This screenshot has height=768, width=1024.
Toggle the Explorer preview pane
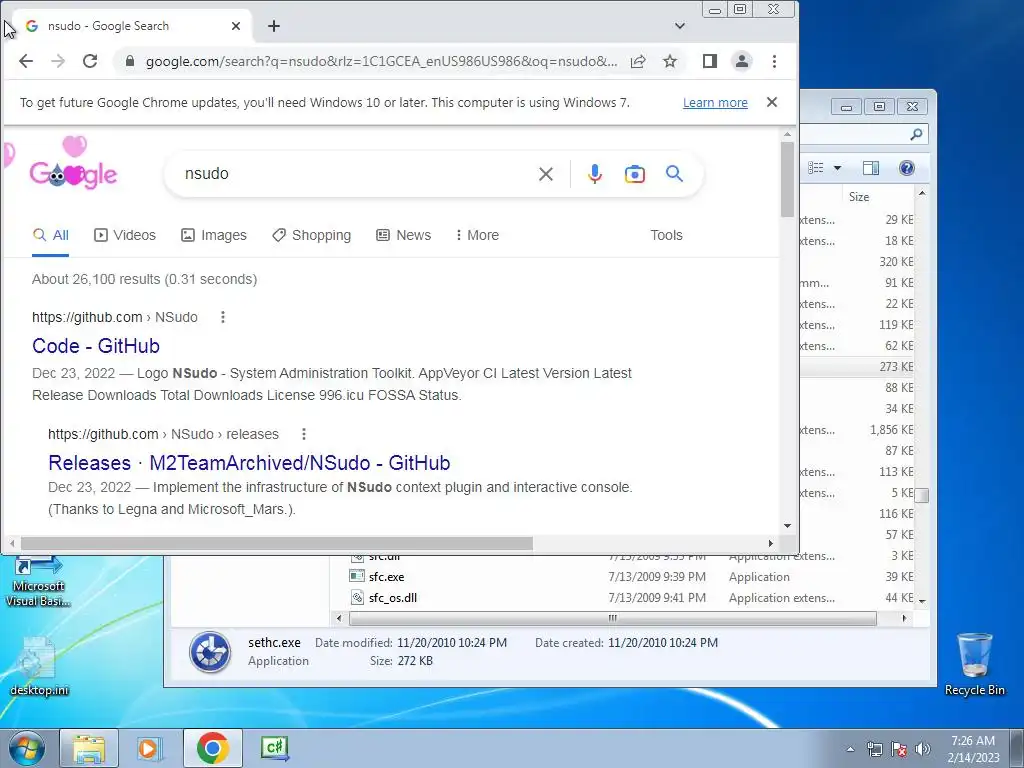coord(871,168)
